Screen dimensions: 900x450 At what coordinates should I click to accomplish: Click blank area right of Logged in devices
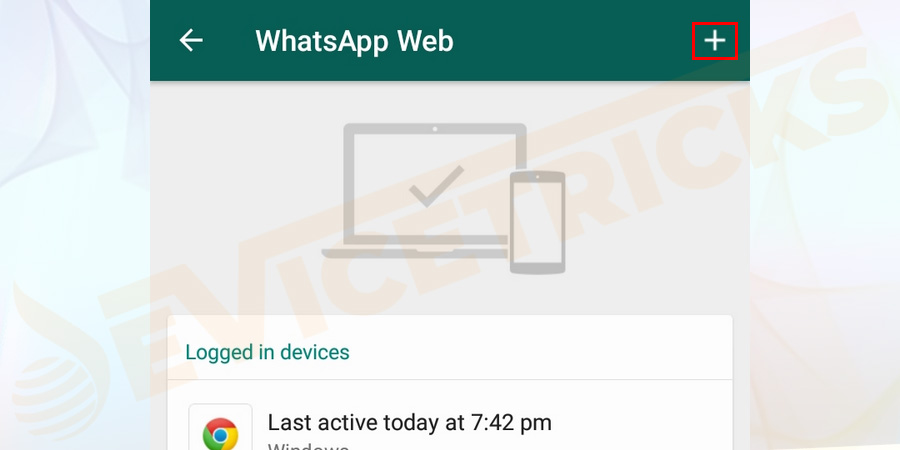(x=540, y=352)
